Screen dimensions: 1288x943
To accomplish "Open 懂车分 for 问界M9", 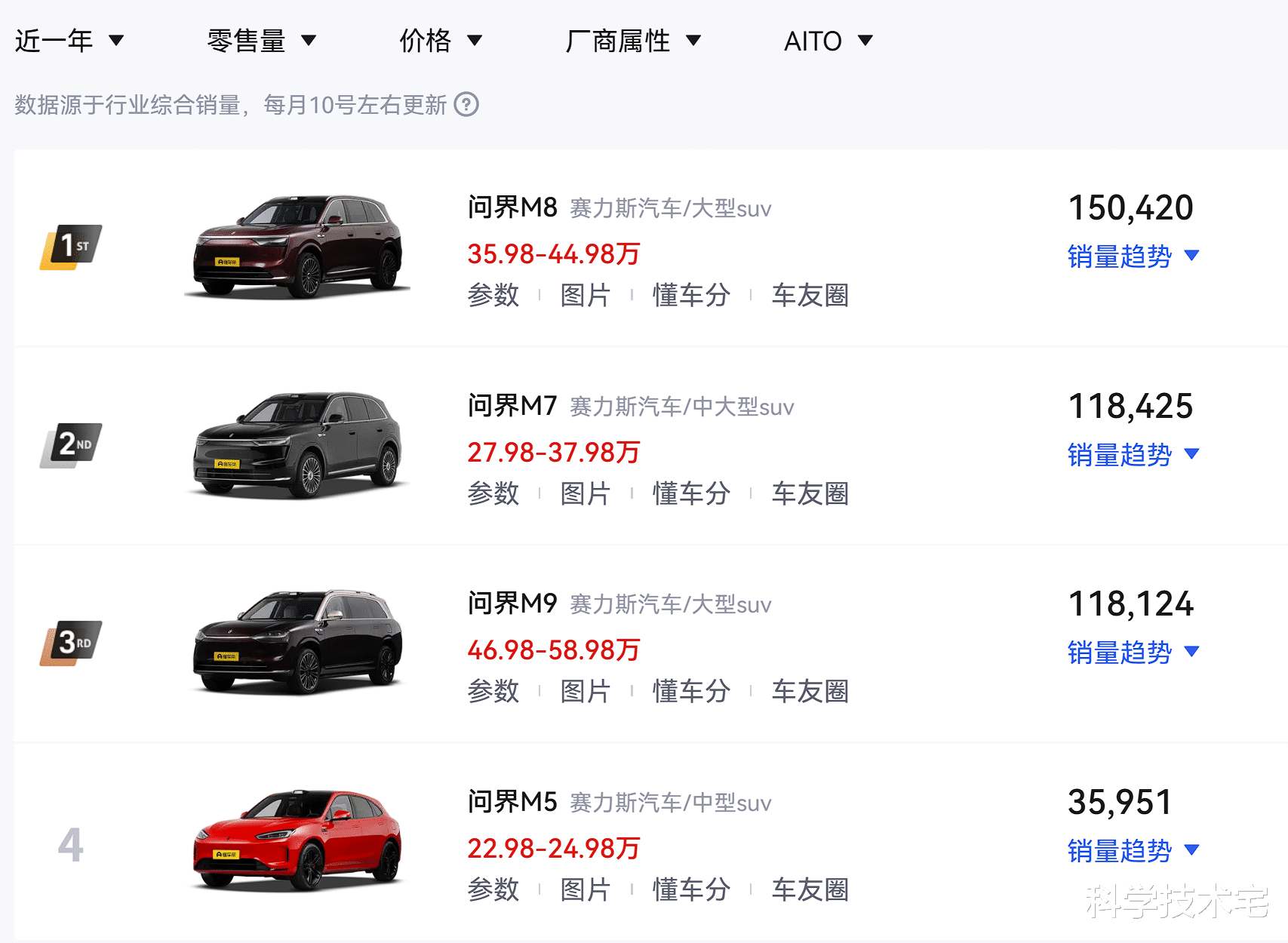I will point(691,691).
